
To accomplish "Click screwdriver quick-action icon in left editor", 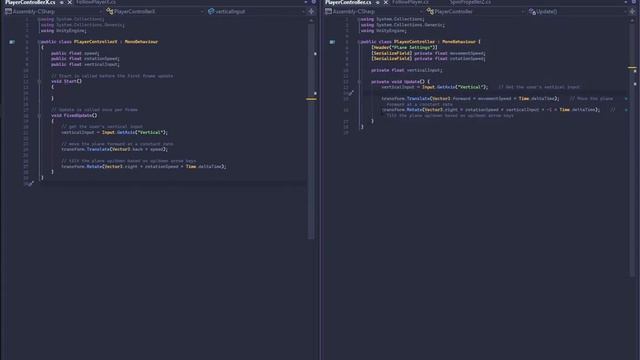I will (30, 184).
